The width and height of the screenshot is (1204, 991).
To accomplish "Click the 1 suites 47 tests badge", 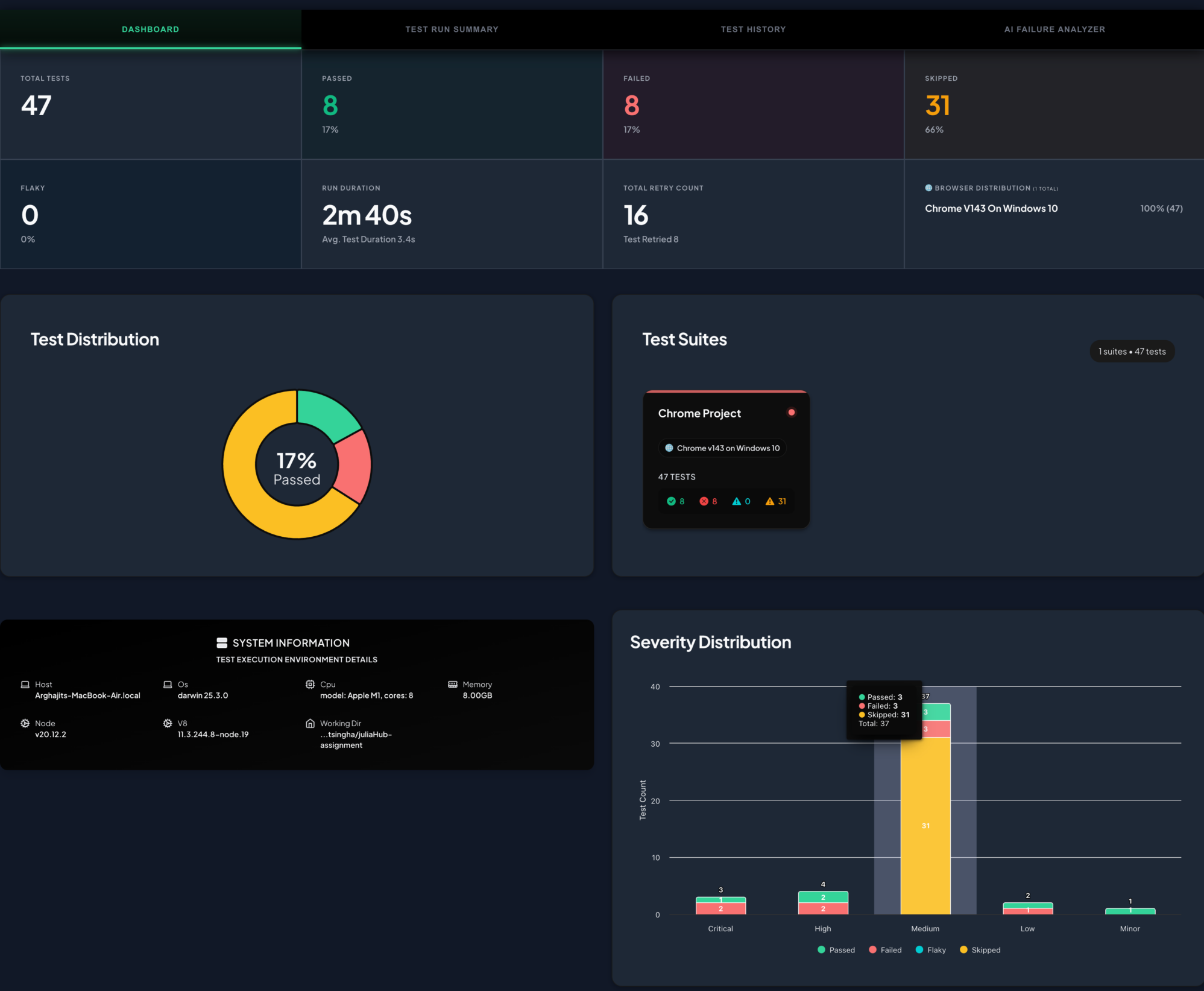I will (1132, 352).
